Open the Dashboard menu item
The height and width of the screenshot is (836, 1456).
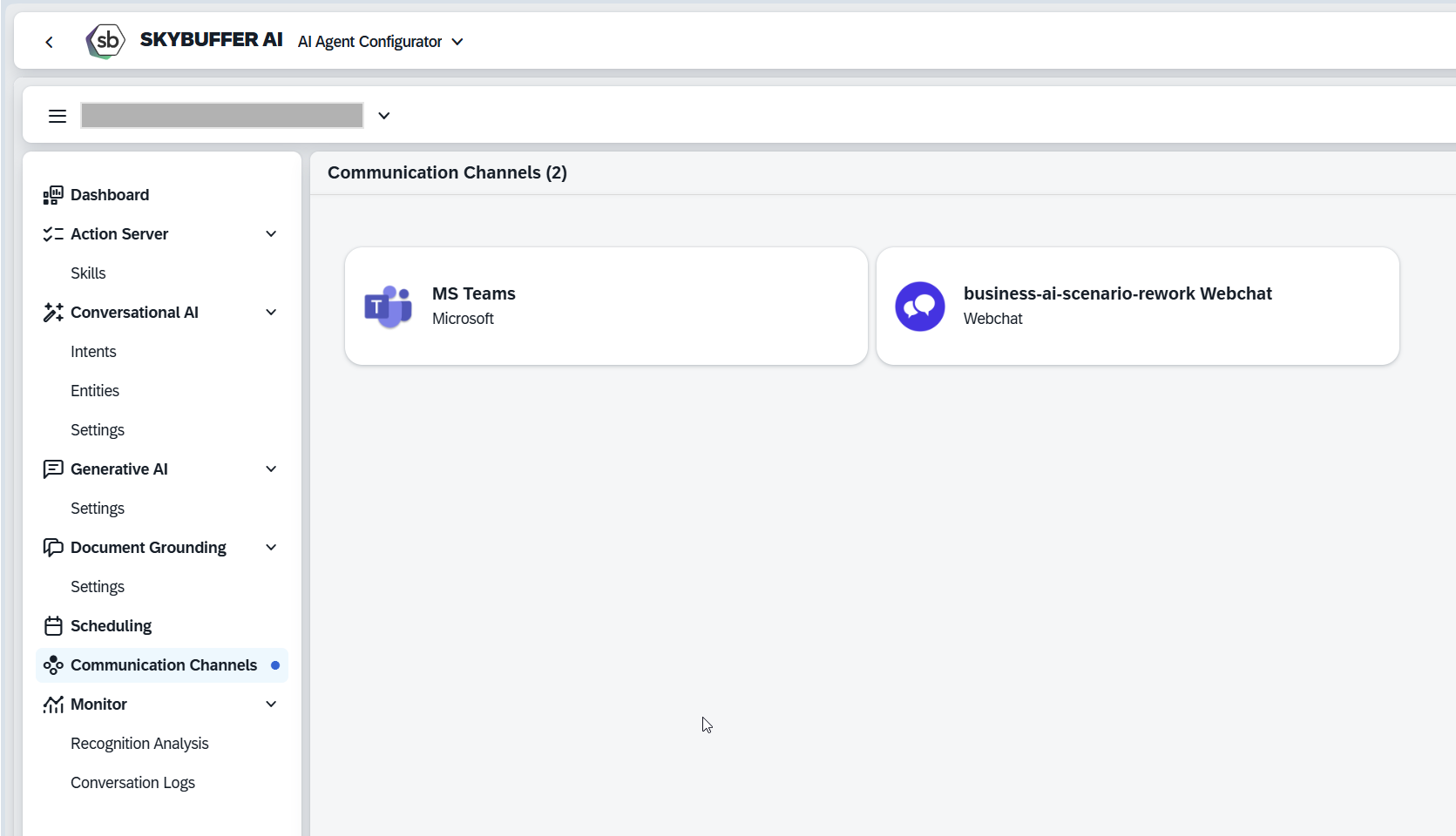click(162, 195)
